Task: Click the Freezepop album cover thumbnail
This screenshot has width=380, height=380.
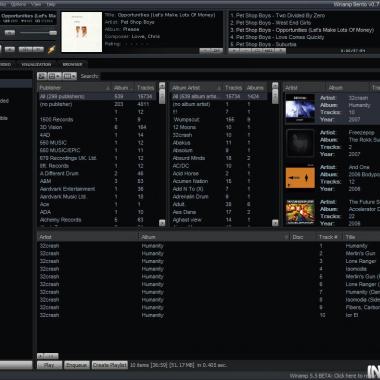Action: pyautogui.click(x=300, y=143)
